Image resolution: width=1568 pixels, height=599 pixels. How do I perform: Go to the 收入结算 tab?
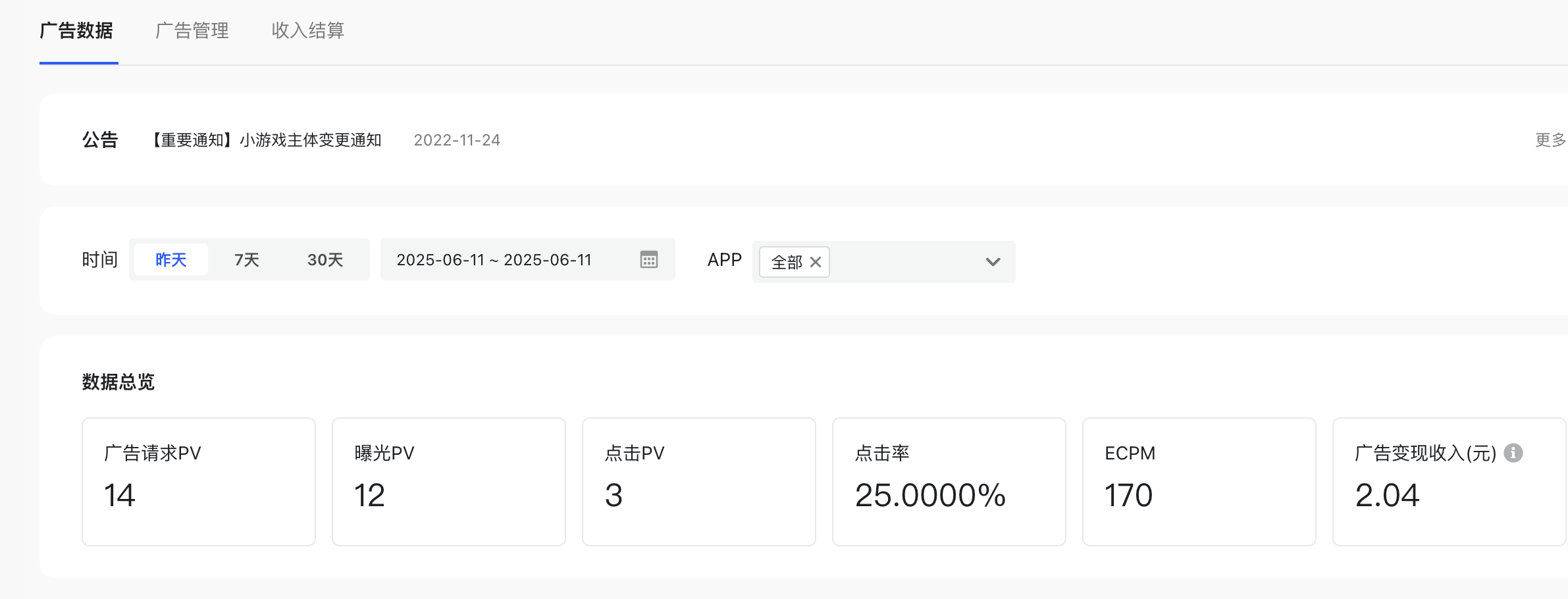coord(308,31)
